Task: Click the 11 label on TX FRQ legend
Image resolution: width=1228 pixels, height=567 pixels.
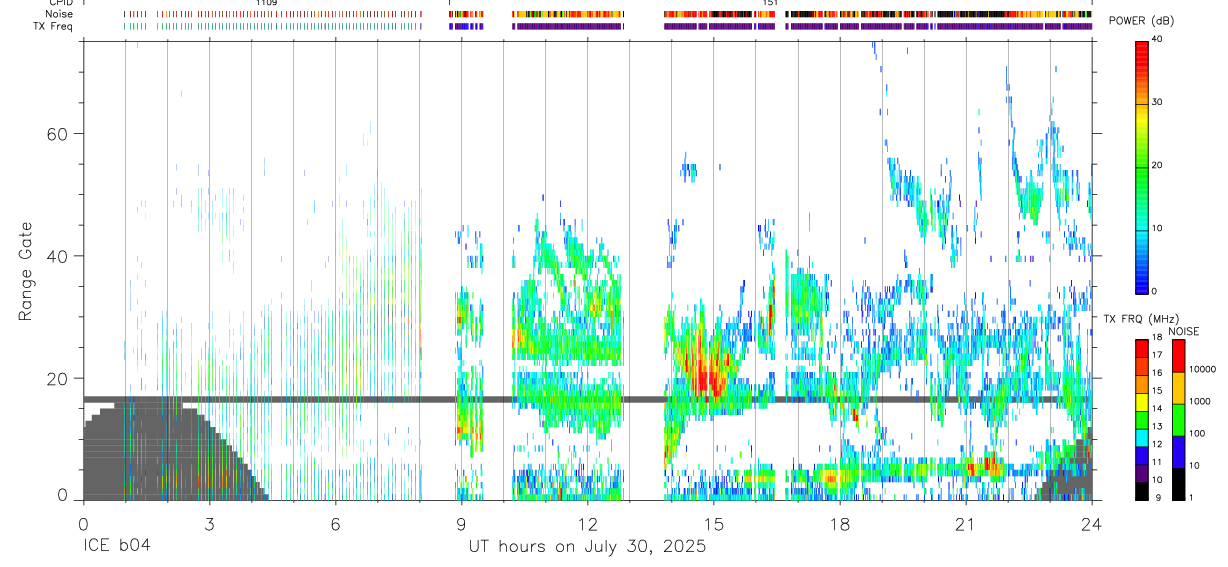Action: coord(1155,462)
